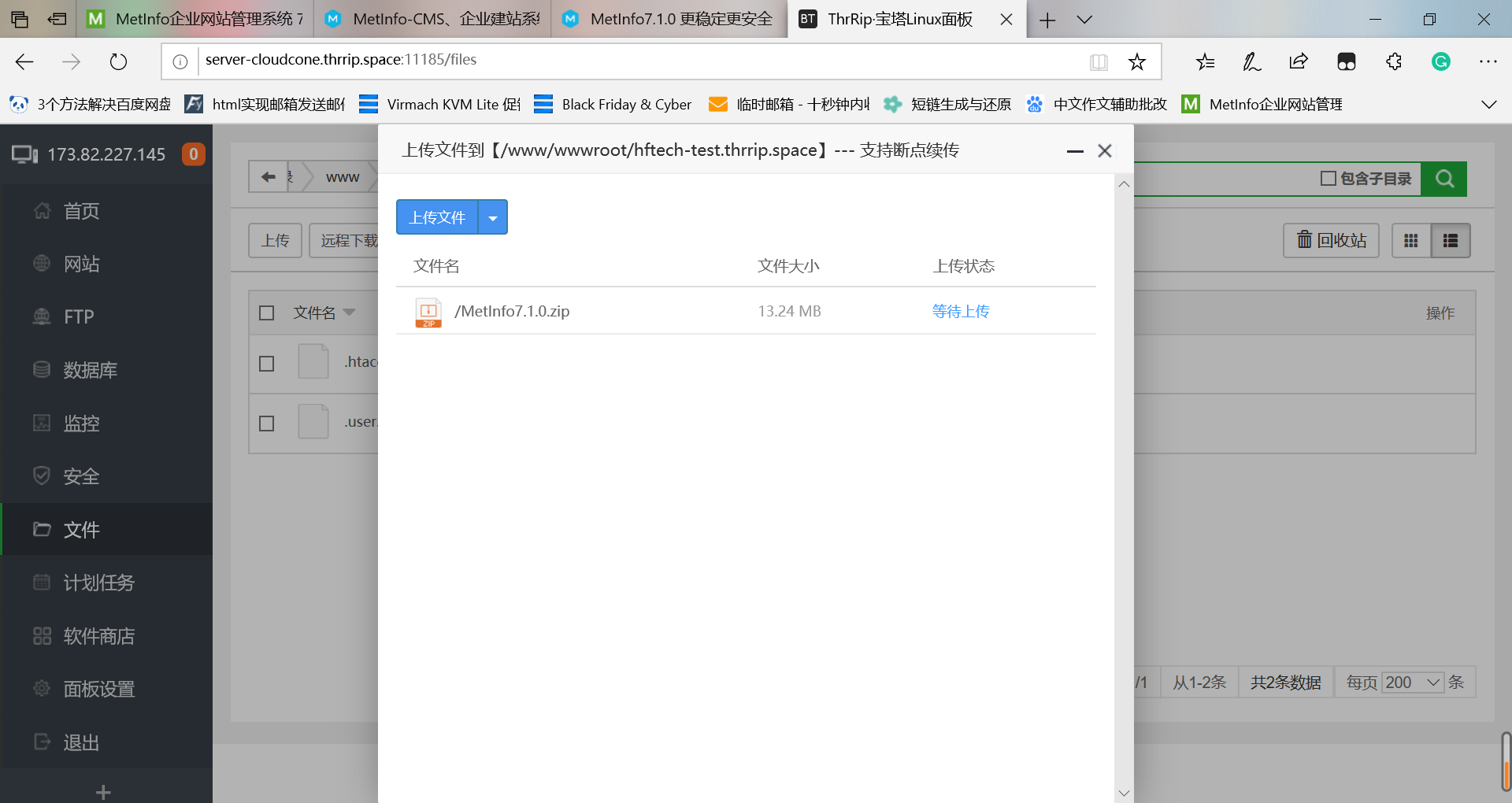The height and width of the screenshot is (803, 1512).
Task: Click the 上传 button in the file toolbar
Action: tap(276, 241)
